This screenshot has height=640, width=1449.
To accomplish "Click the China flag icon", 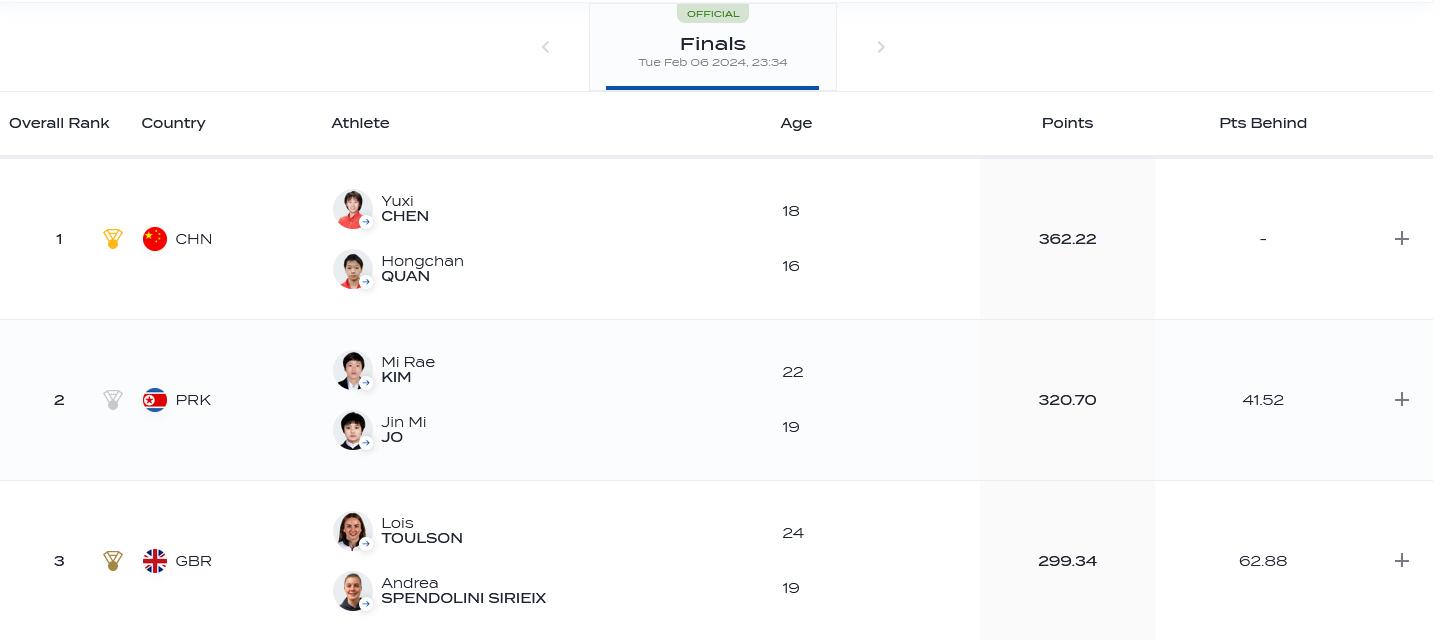I will [x=155, y=239].
